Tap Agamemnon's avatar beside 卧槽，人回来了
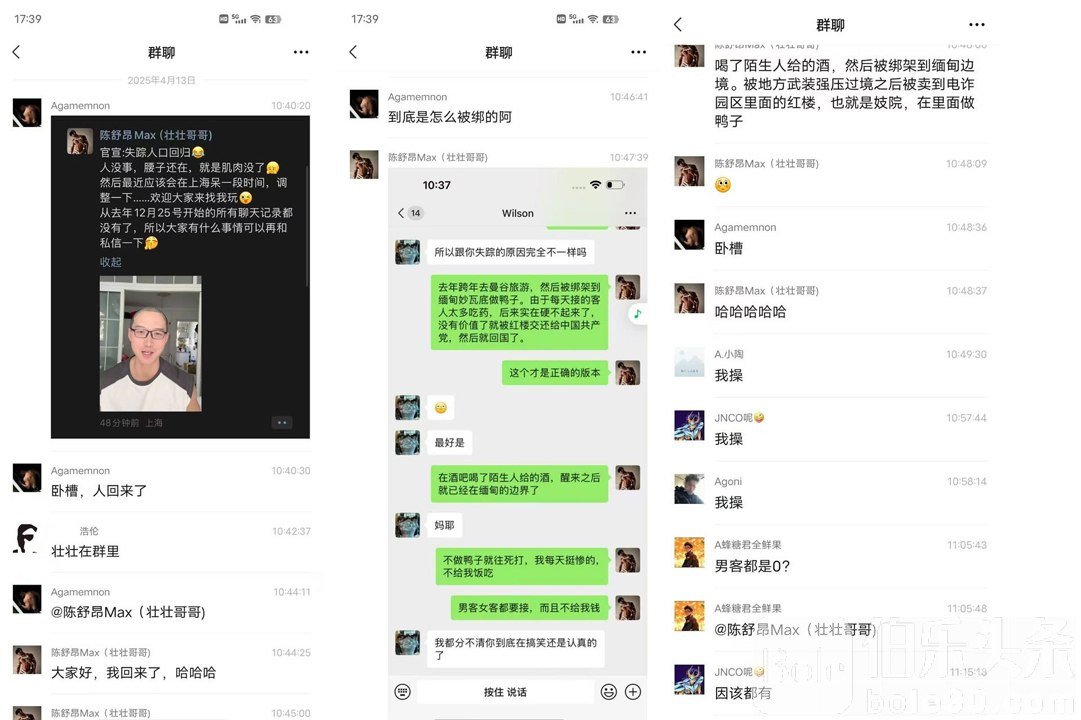 [27, 478]
